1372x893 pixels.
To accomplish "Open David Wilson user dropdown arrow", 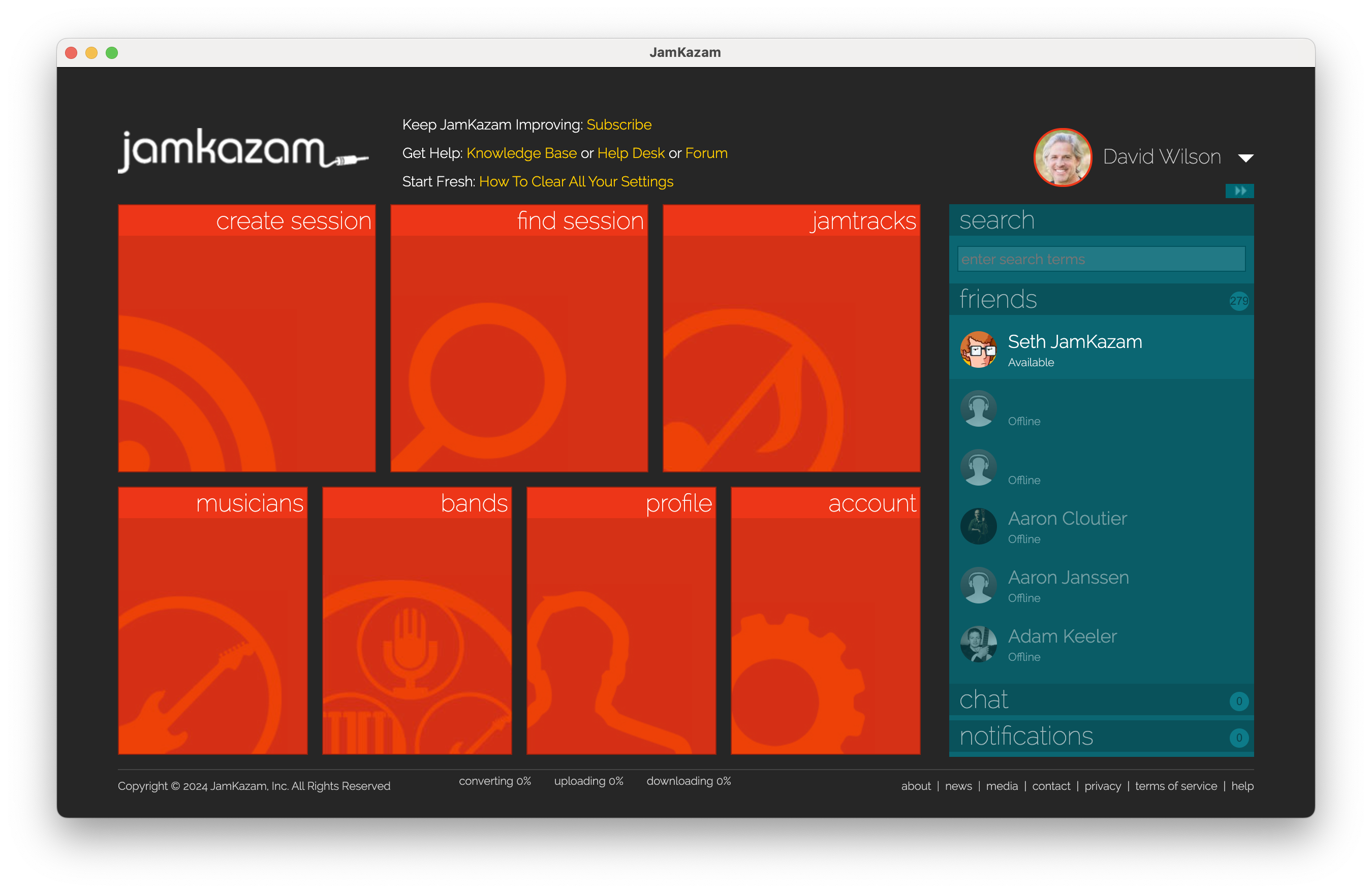I will 1245,158.
